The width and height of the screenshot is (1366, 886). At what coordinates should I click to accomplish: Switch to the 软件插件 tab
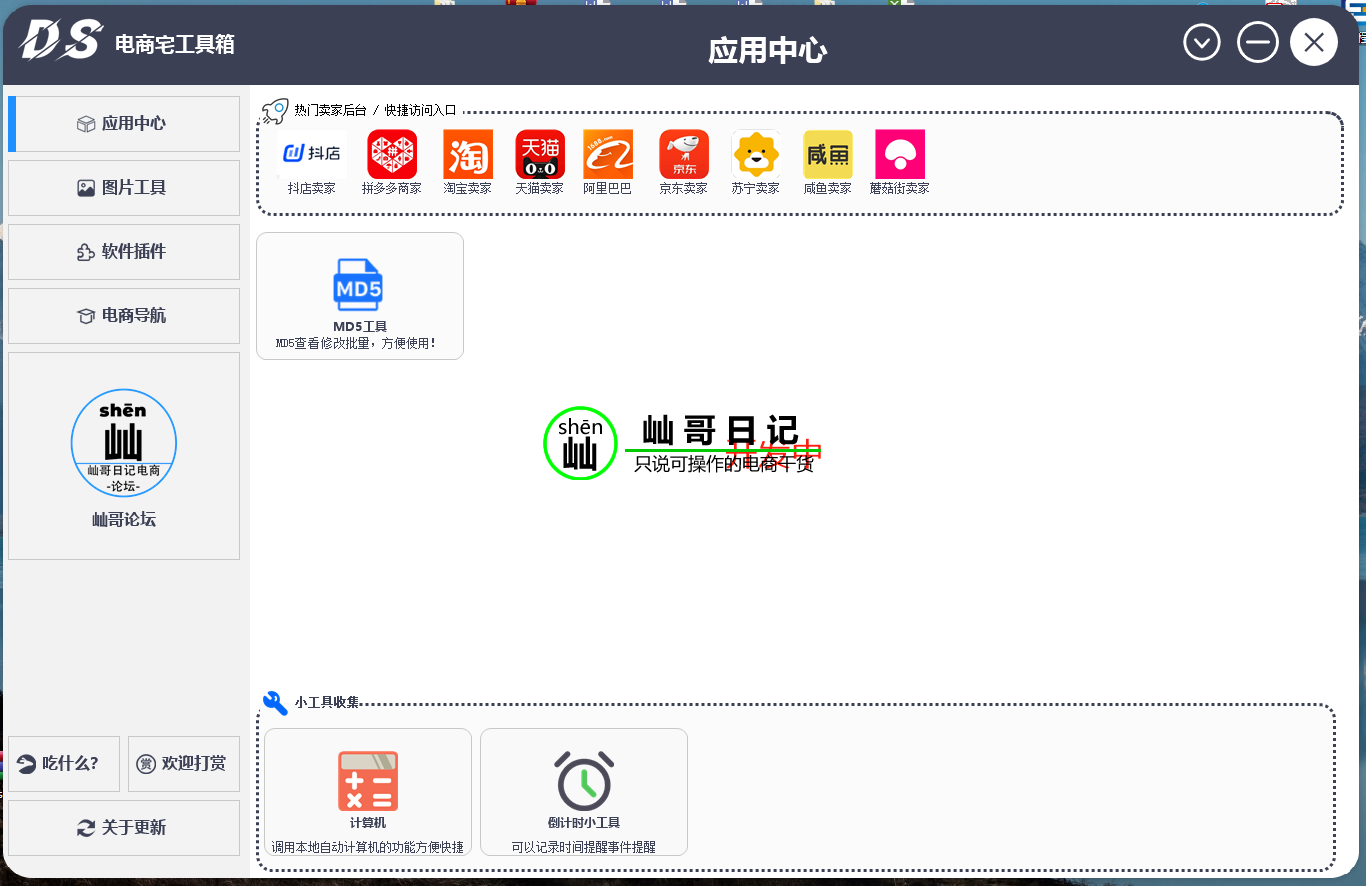point(124,252)
